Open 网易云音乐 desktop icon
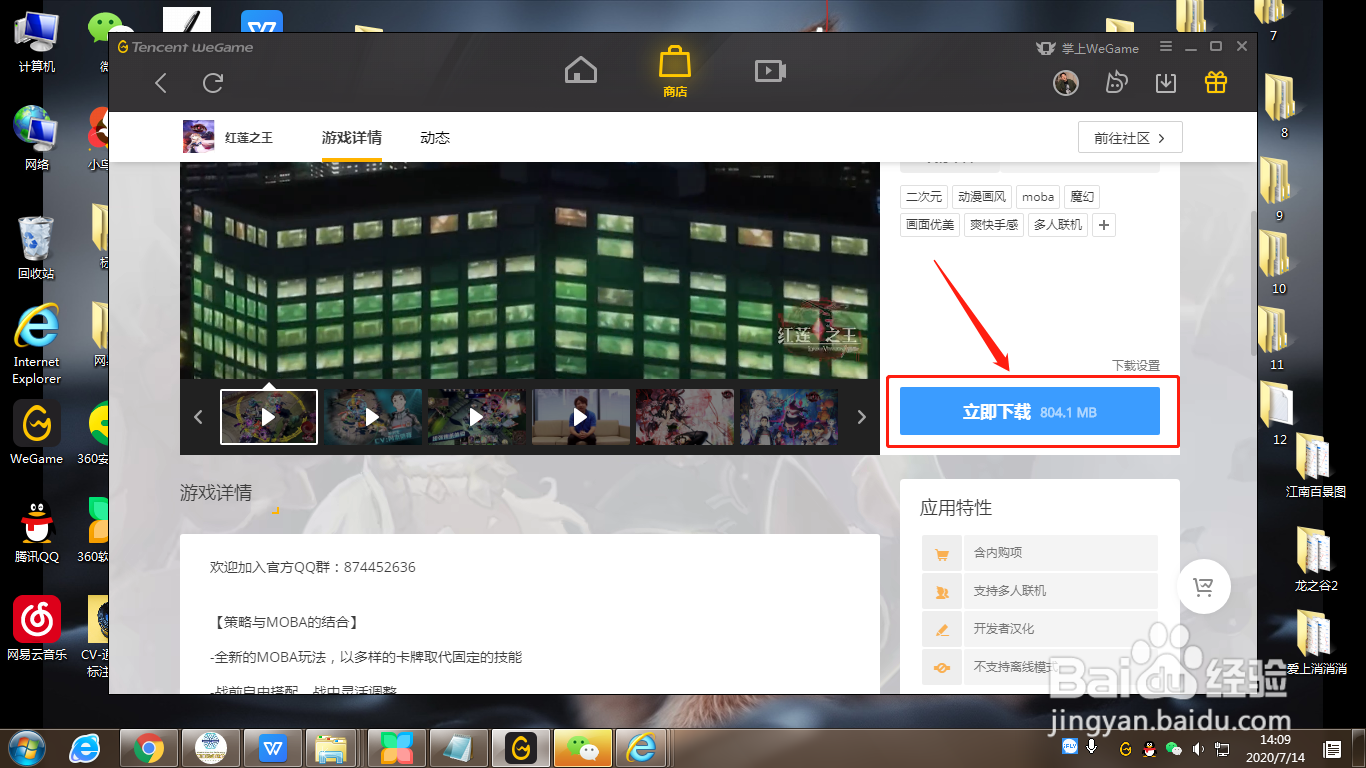1366x768 pixels. 37,629
